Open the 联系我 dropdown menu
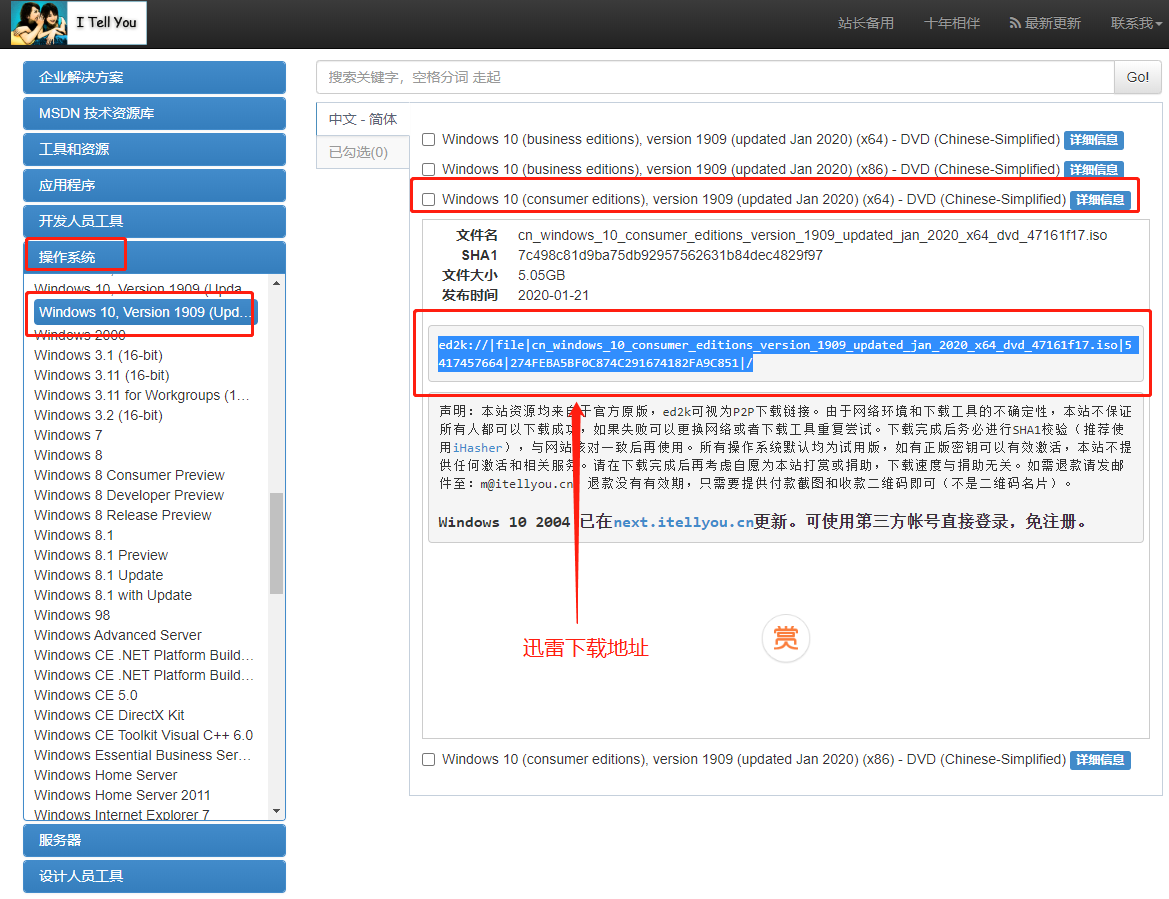The image size is (1169, 899). 1135,23
